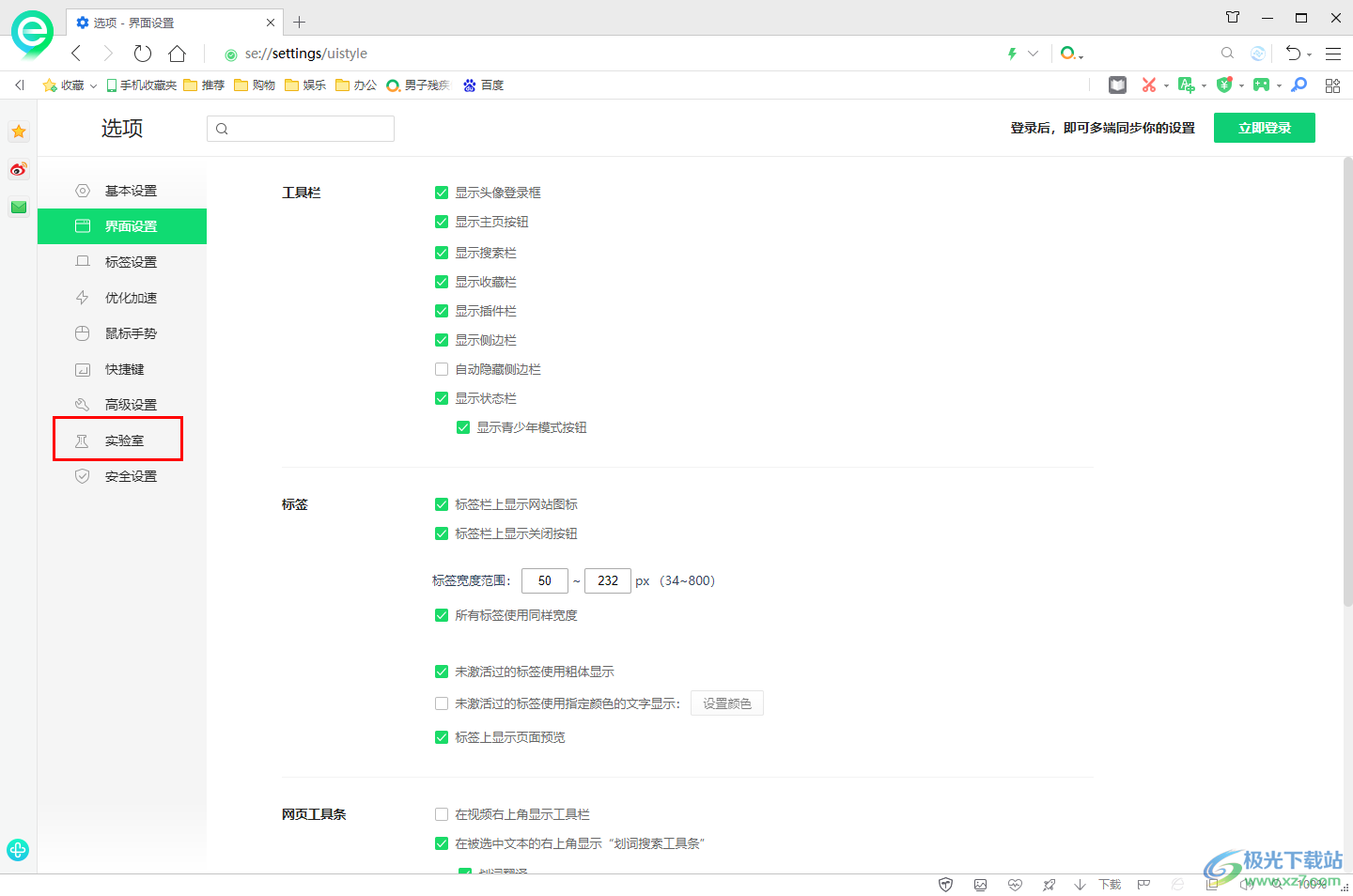The width and height of the screenshot is (1353, 896).
Task: Open a new tab with plus button
Action: pyautogui.click(x=300, y=22)
